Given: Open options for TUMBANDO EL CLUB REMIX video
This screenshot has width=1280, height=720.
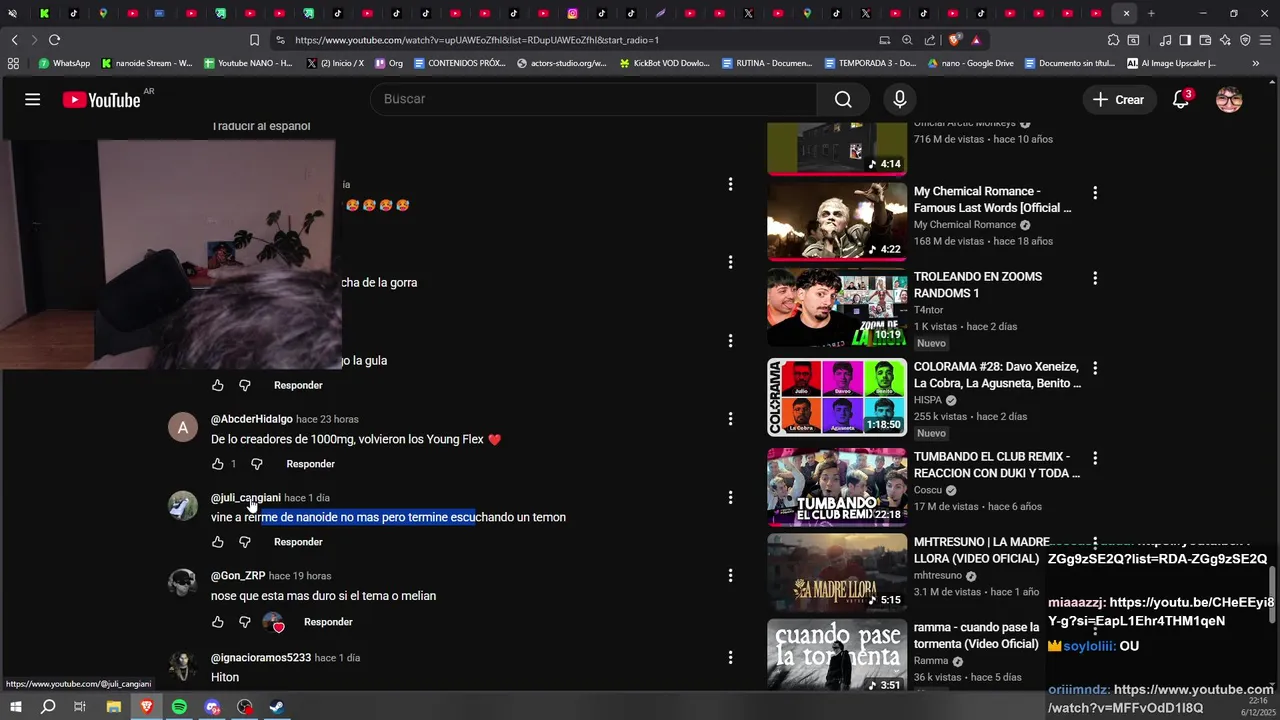Looking at the screenshot, I should coord(1095,458).
